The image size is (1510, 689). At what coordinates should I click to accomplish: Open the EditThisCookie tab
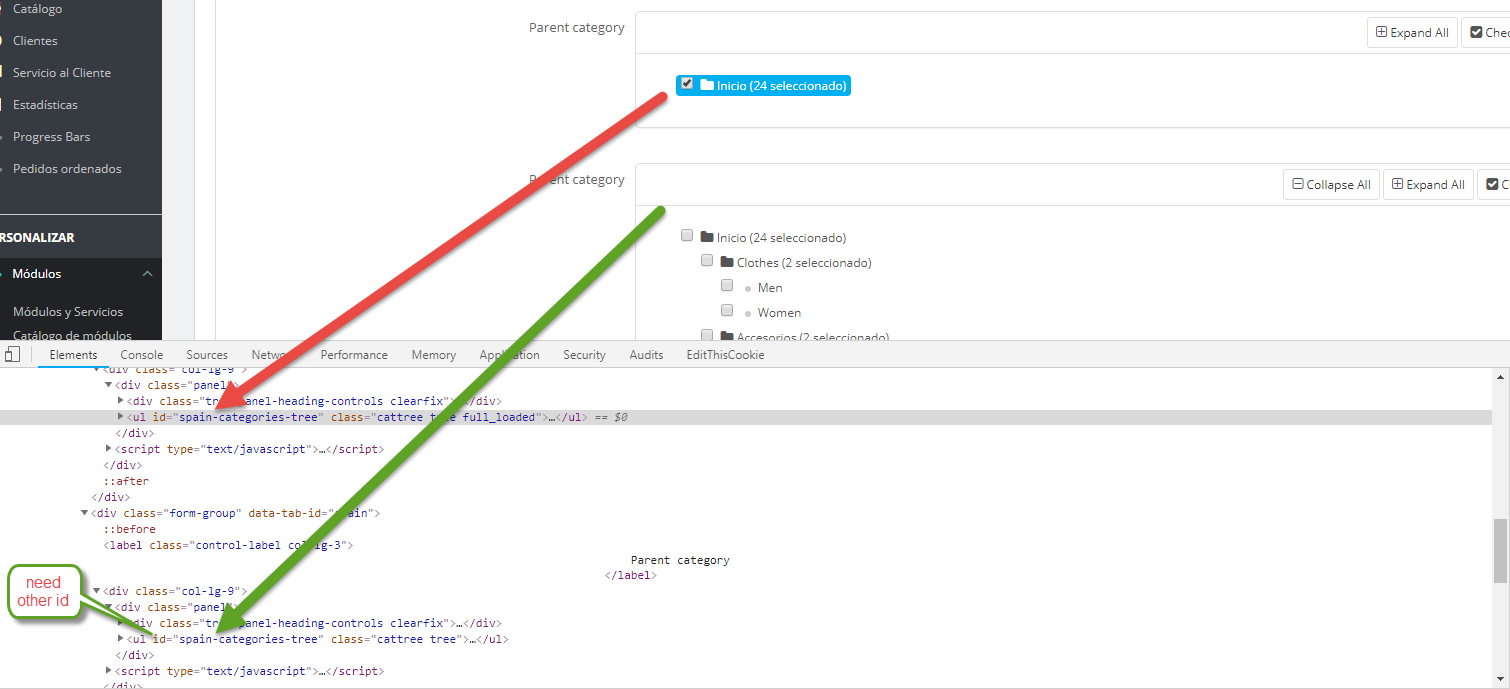coord(725,354)
